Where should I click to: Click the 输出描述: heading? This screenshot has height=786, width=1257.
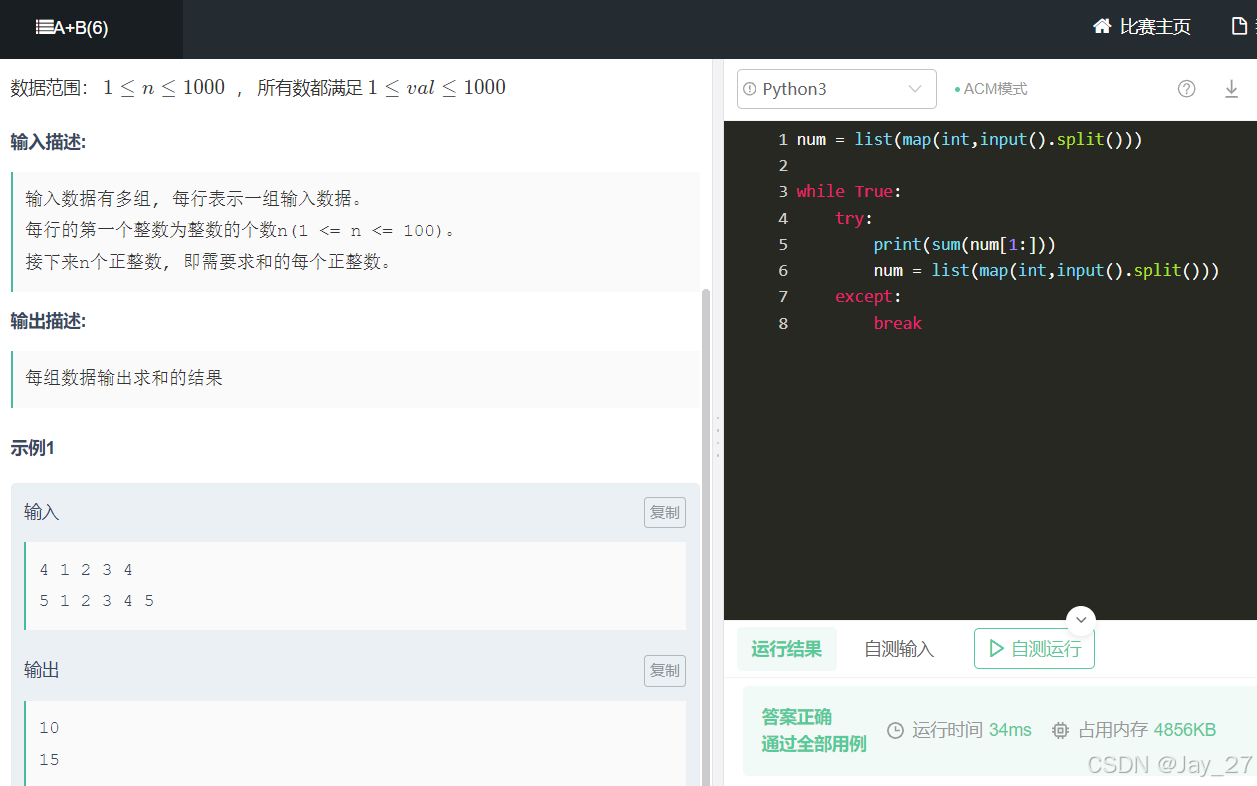click(x=48, y=321)
